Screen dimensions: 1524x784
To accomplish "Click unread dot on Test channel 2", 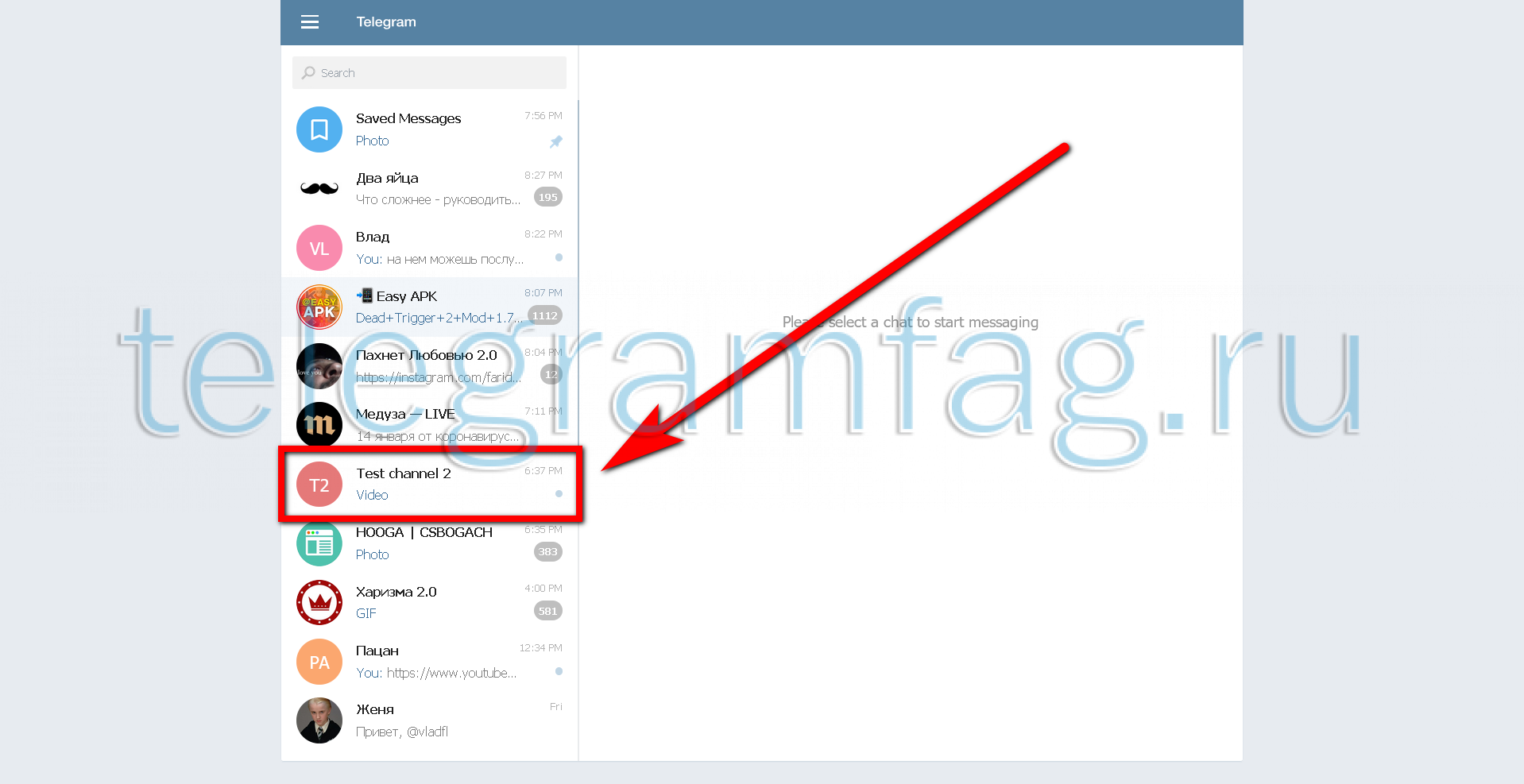I will [559, 493].
